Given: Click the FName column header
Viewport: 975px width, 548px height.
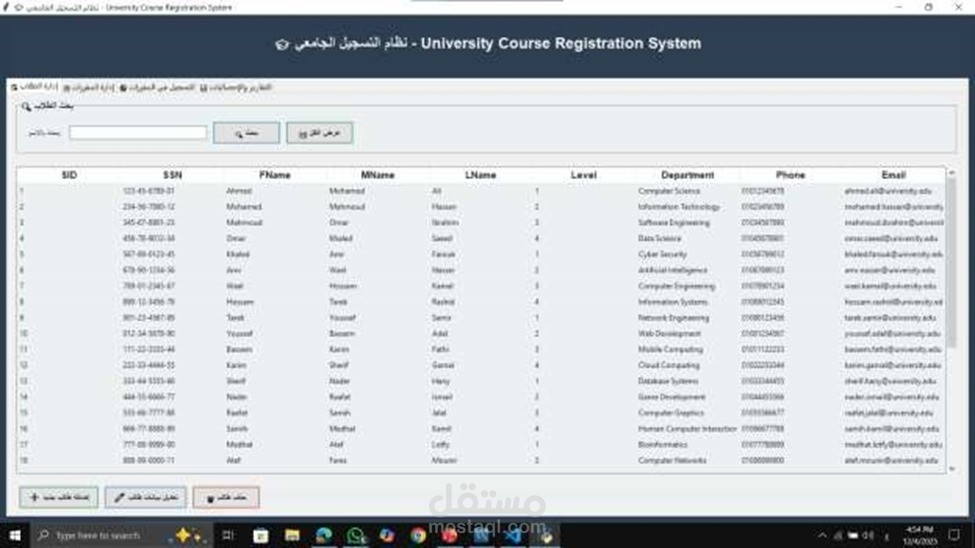Looking at the screenshot, I should (275, 175).
